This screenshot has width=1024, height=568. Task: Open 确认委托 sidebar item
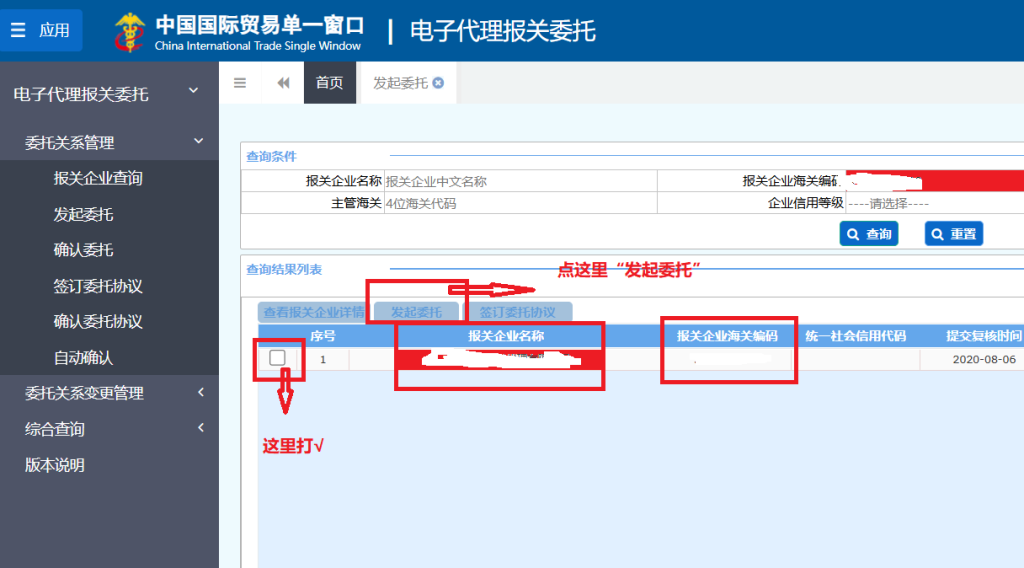[x=84, y=250]
